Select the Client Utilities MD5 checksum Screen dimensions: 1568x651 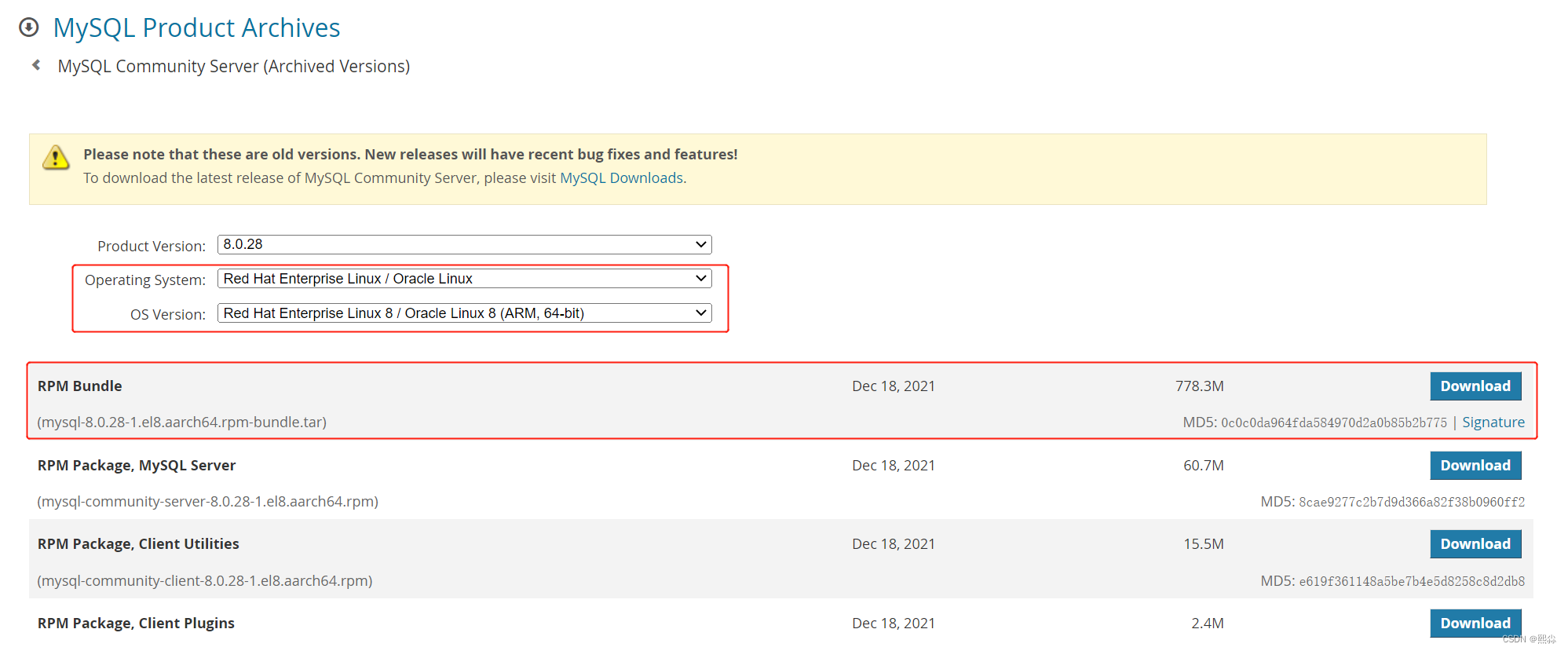coord(1412,581)
